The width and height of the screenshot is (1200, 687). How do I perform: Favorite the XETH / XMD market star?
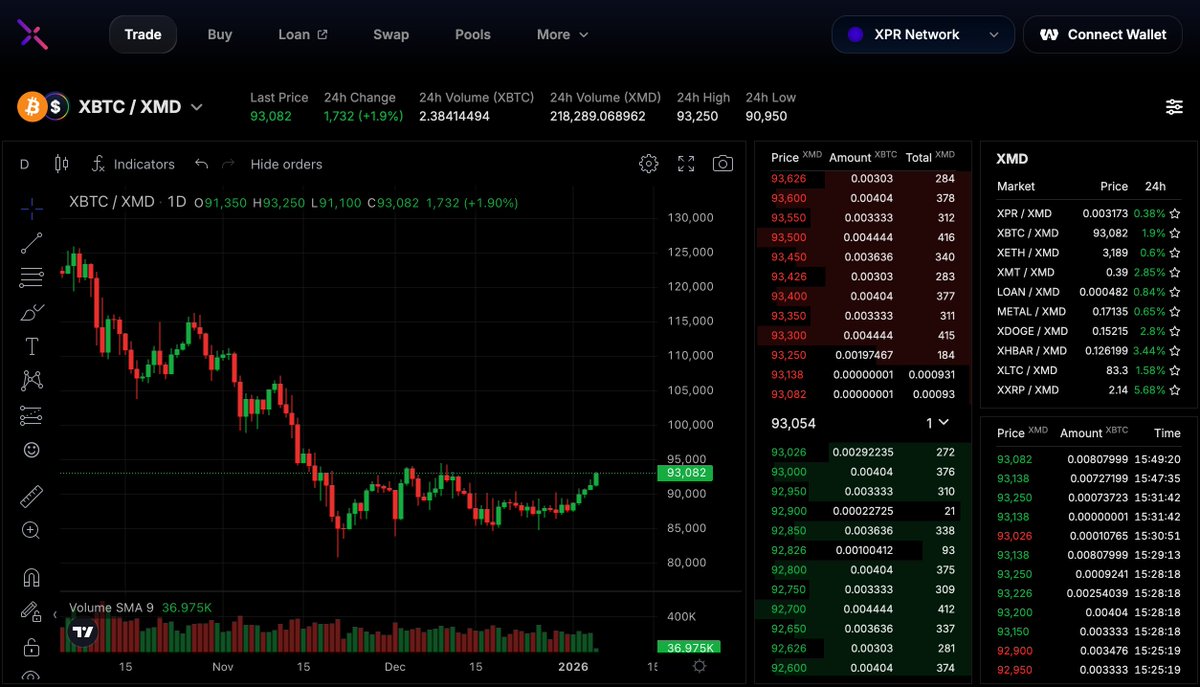(1175, 253)
